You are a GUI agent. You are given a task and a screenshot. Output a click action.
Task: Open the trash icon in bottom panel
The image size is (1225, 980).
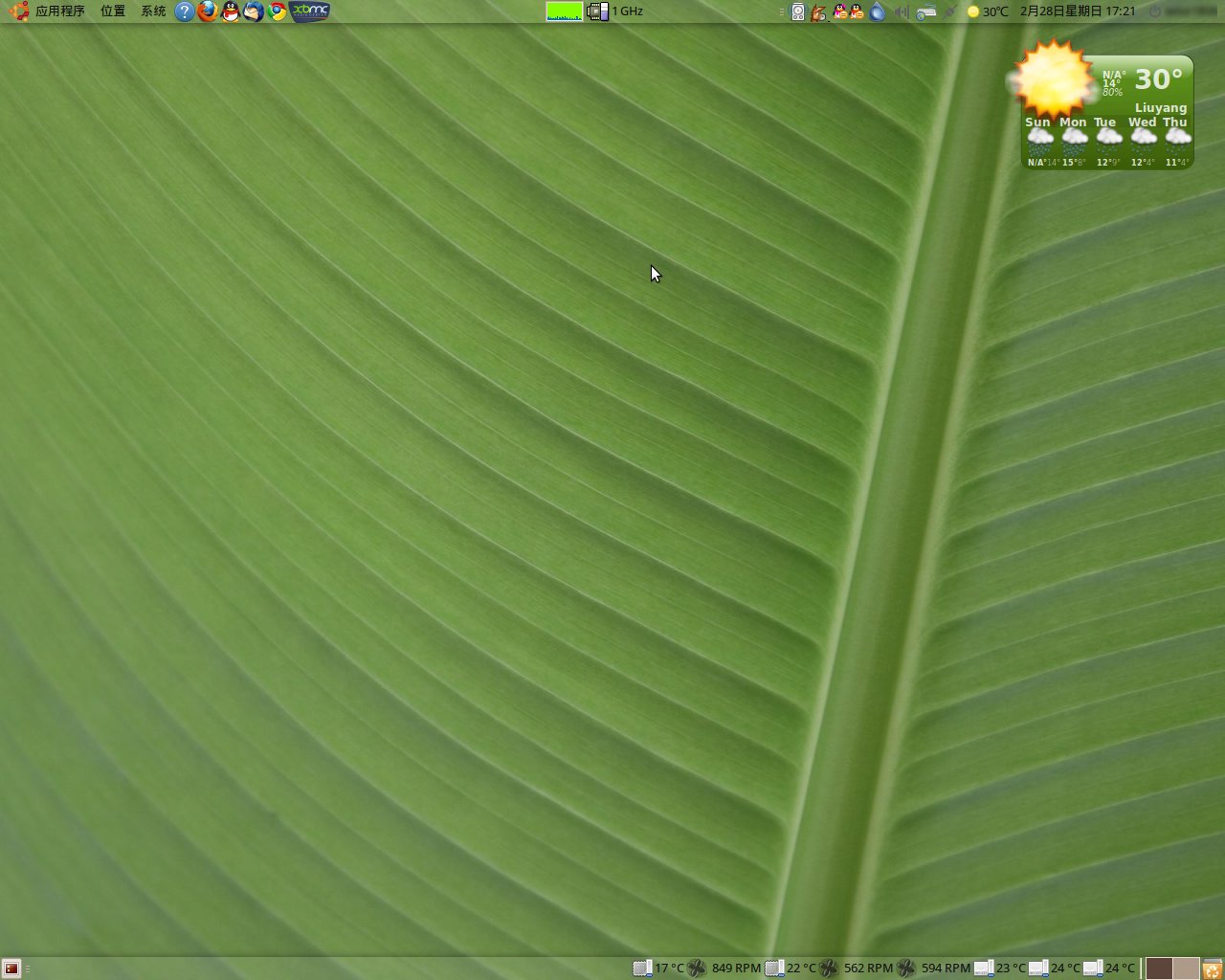1213,969
